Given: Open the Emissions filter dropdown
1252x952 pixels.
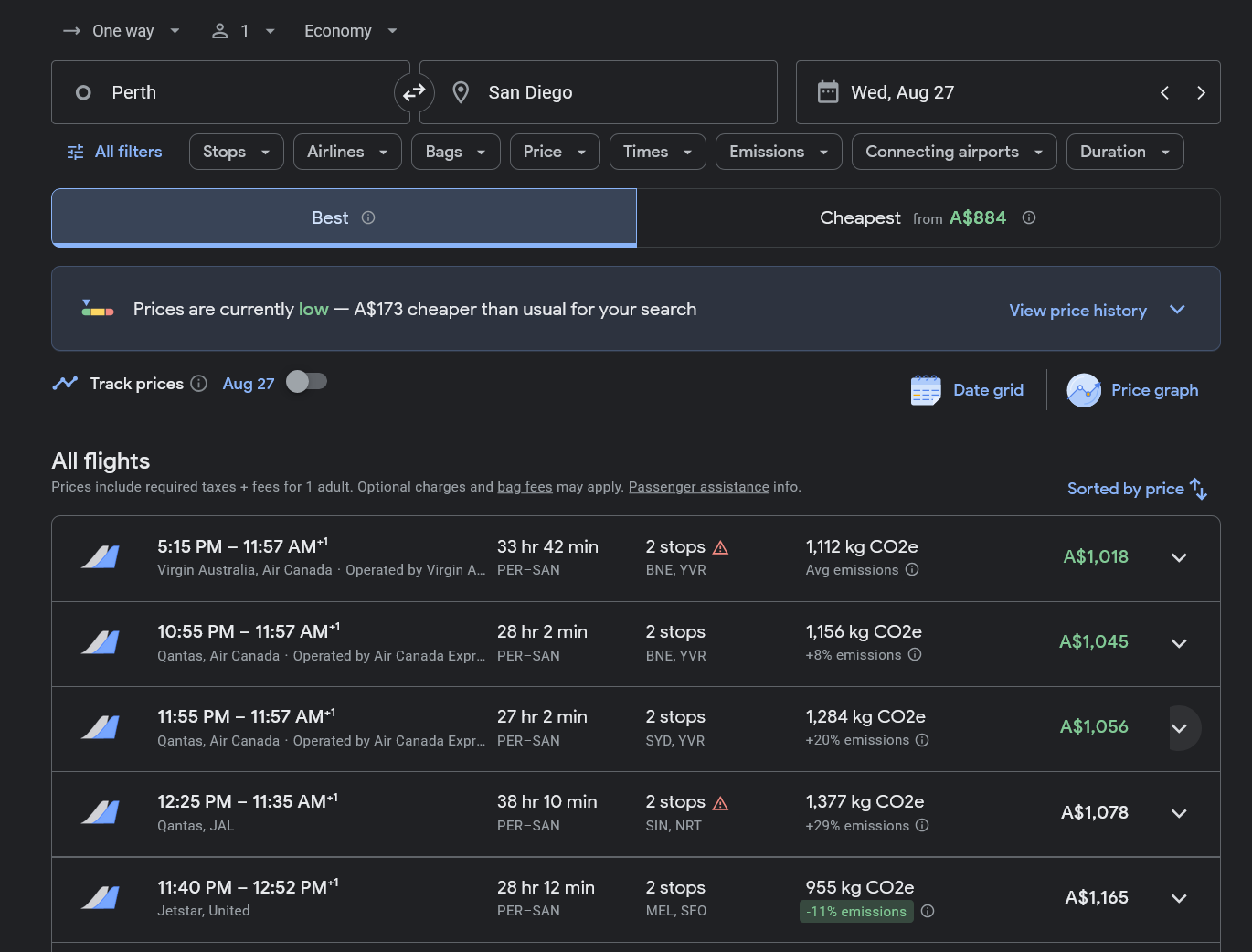Looking at the screenshot, I should 780,152.
